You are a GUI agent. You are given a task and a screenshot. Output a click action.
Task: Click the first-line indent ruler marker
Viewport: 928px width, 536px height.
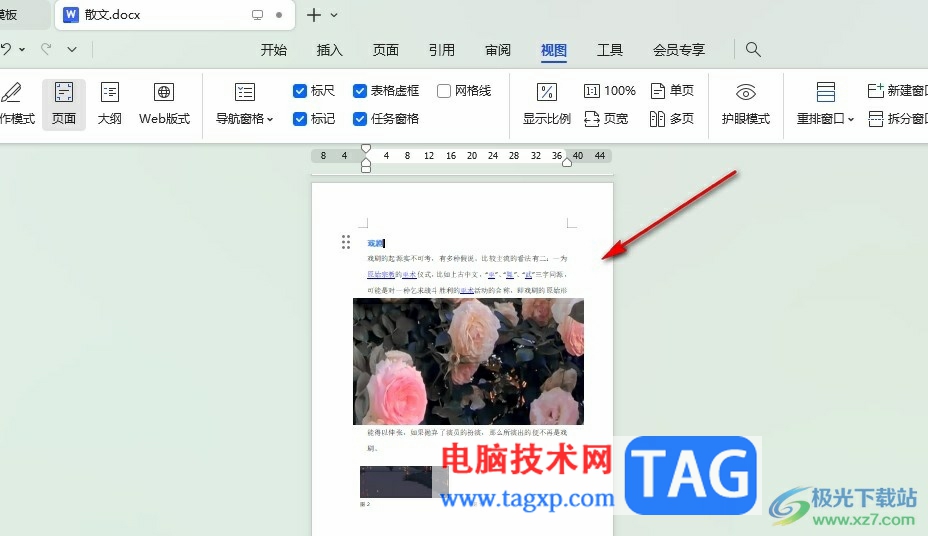point(366,148)
